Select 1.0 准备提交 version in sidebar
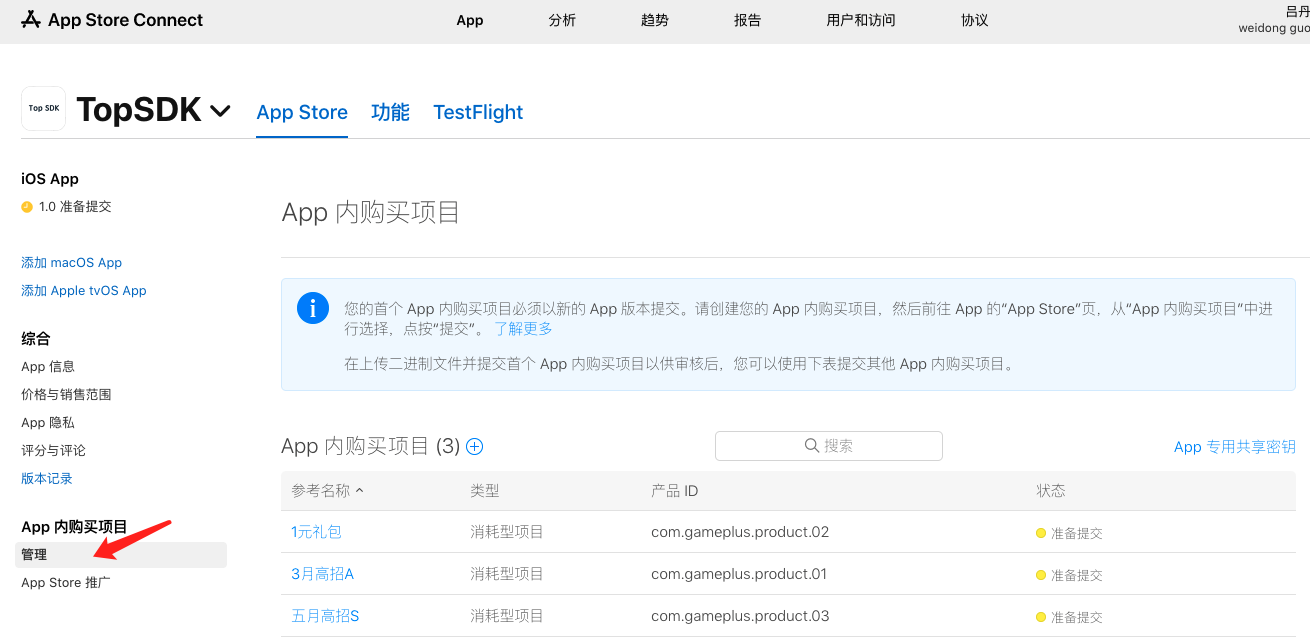This screenshot has width=1310, height=639. click(x=75, y=207)
